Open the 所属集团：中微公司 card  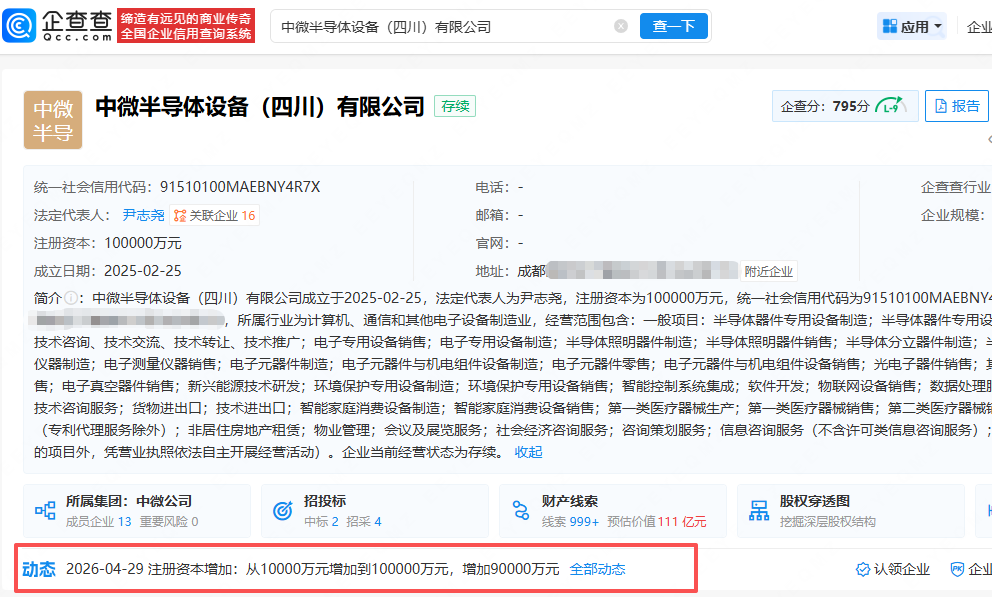137,511
